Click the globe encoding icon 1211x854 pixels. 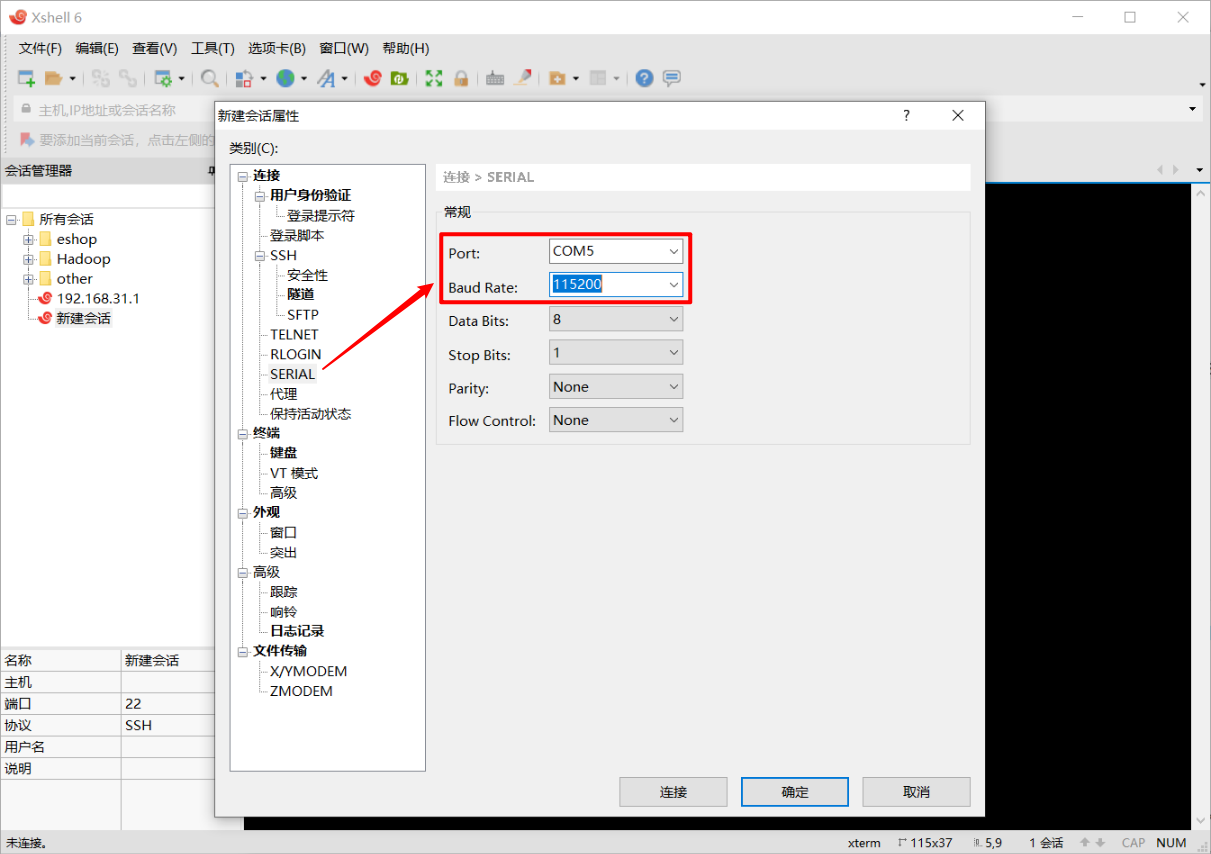click(x=285, y=78)
